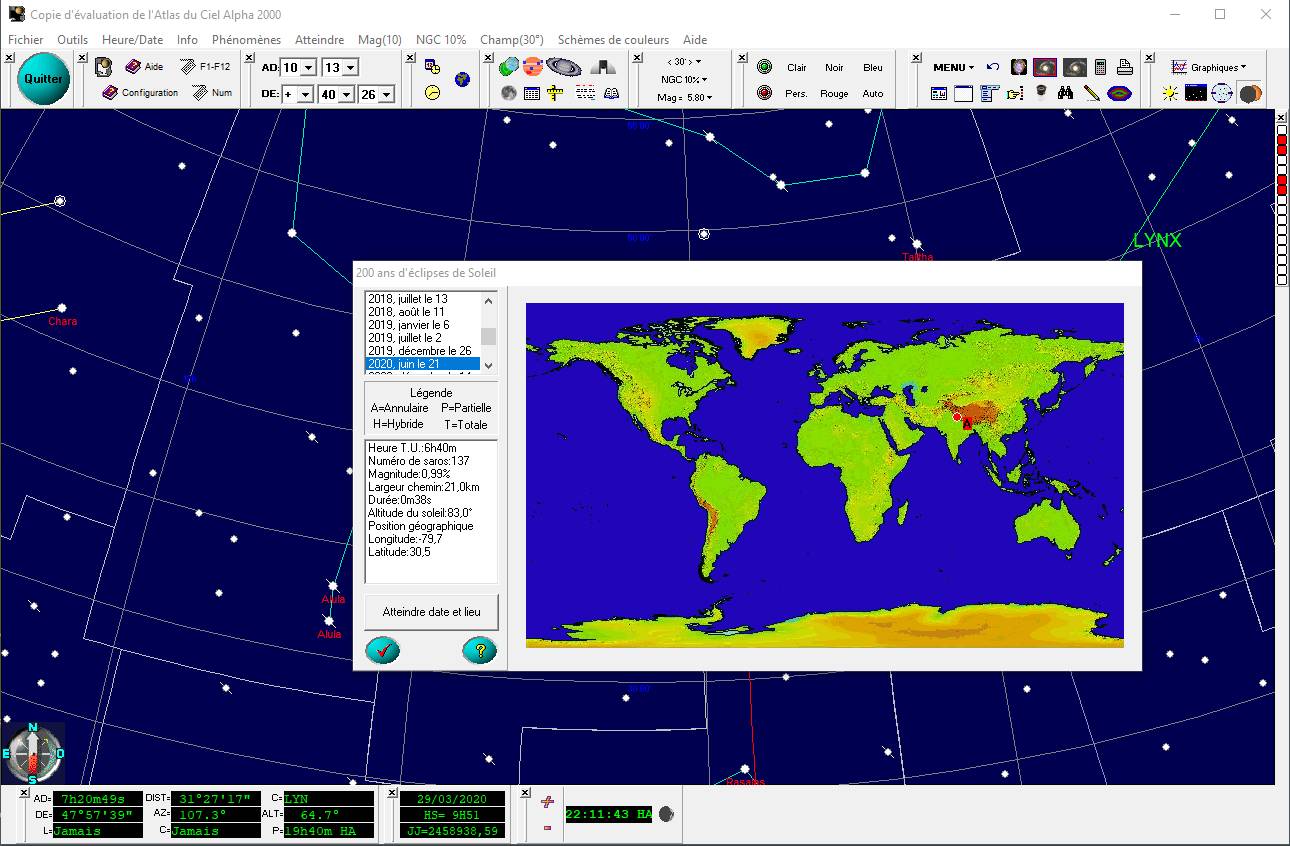
Task: Open the Schèmes de couleurs menu
Action: tap(613, 40)
